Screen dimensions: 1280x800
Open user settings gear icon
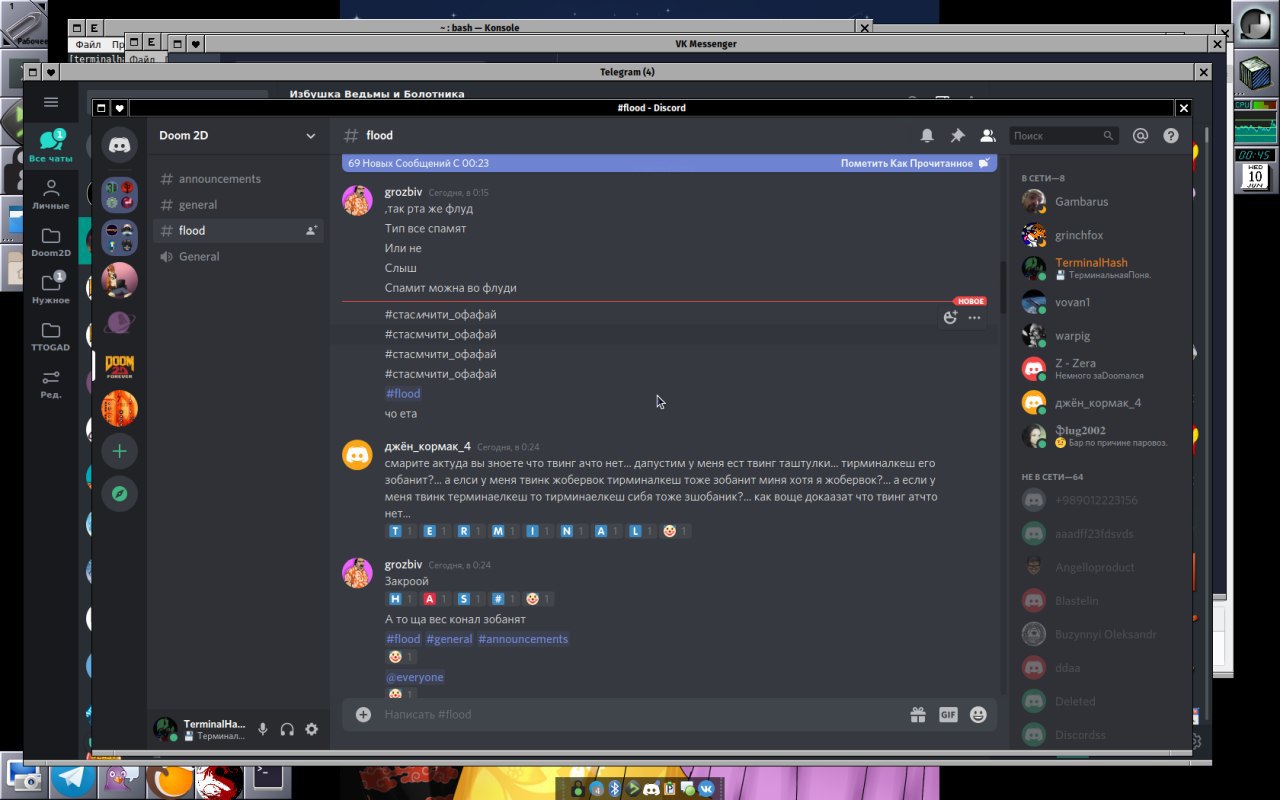point(311,729)
